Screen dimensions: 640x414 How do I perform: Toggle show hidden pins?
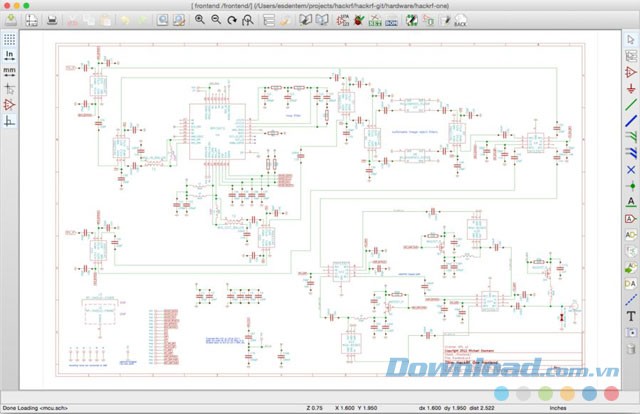(9, 104)
